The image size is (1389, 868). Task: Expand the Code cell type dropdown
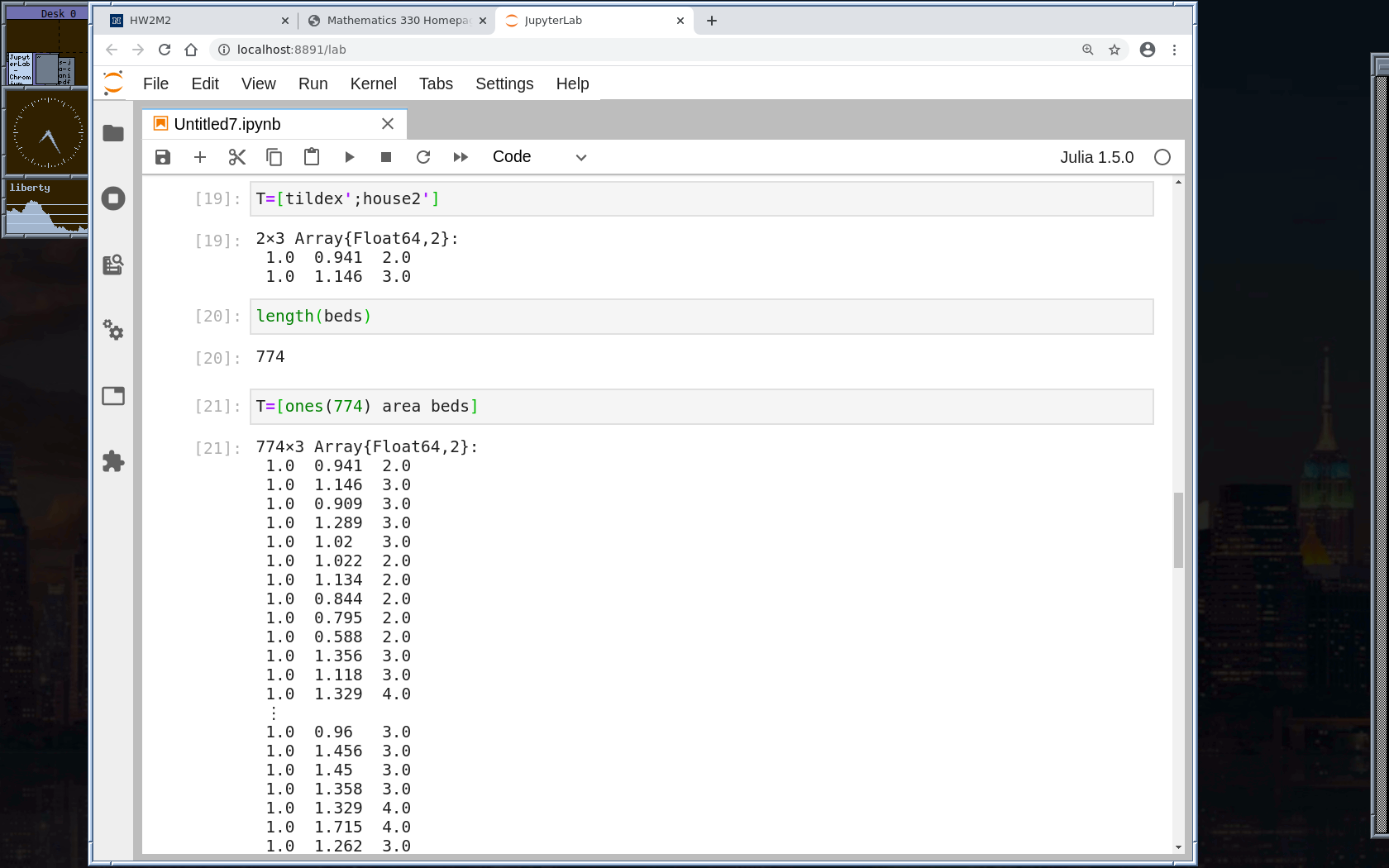[539, 157]
